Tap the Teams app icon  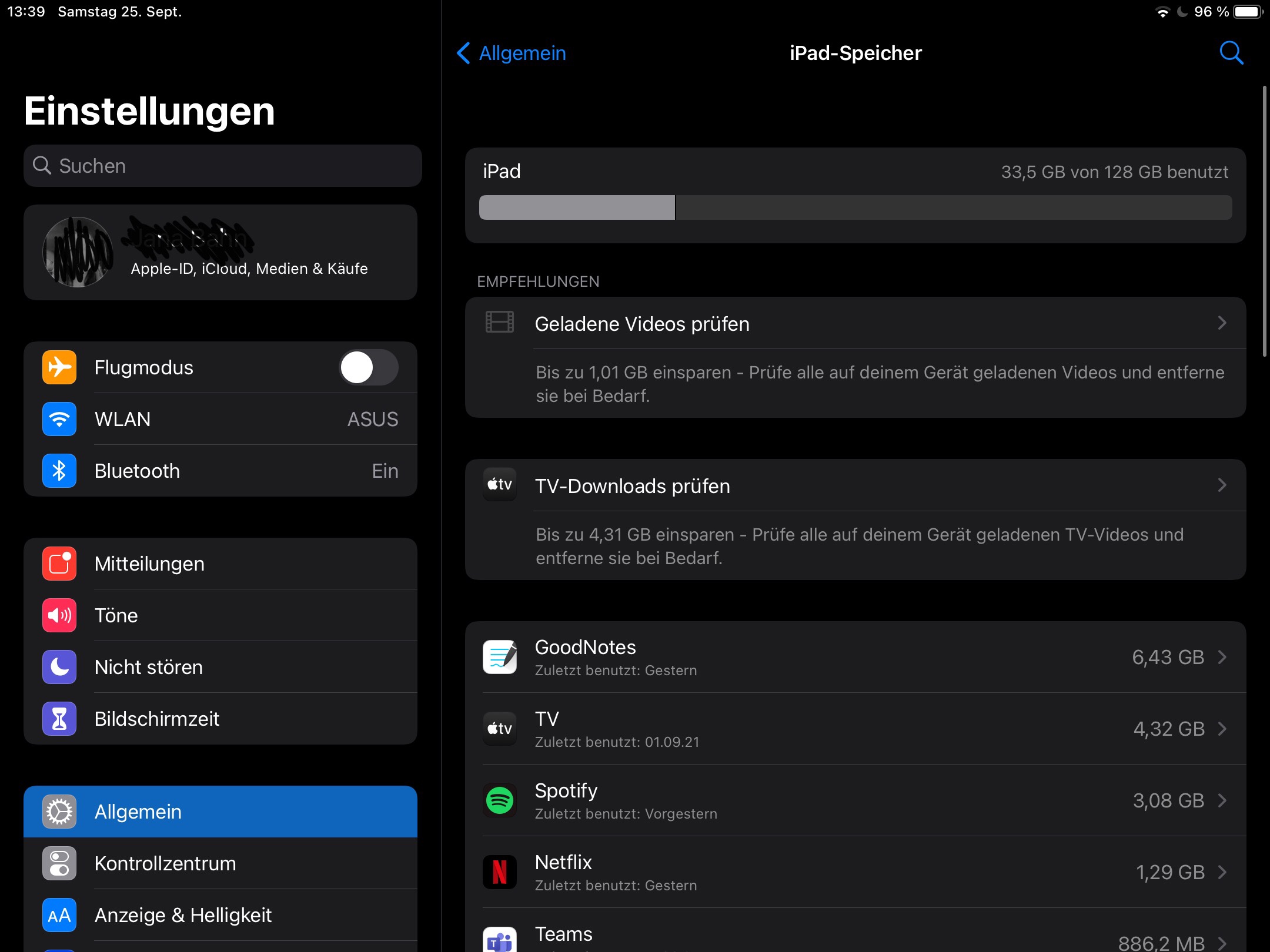pos(500,940)
